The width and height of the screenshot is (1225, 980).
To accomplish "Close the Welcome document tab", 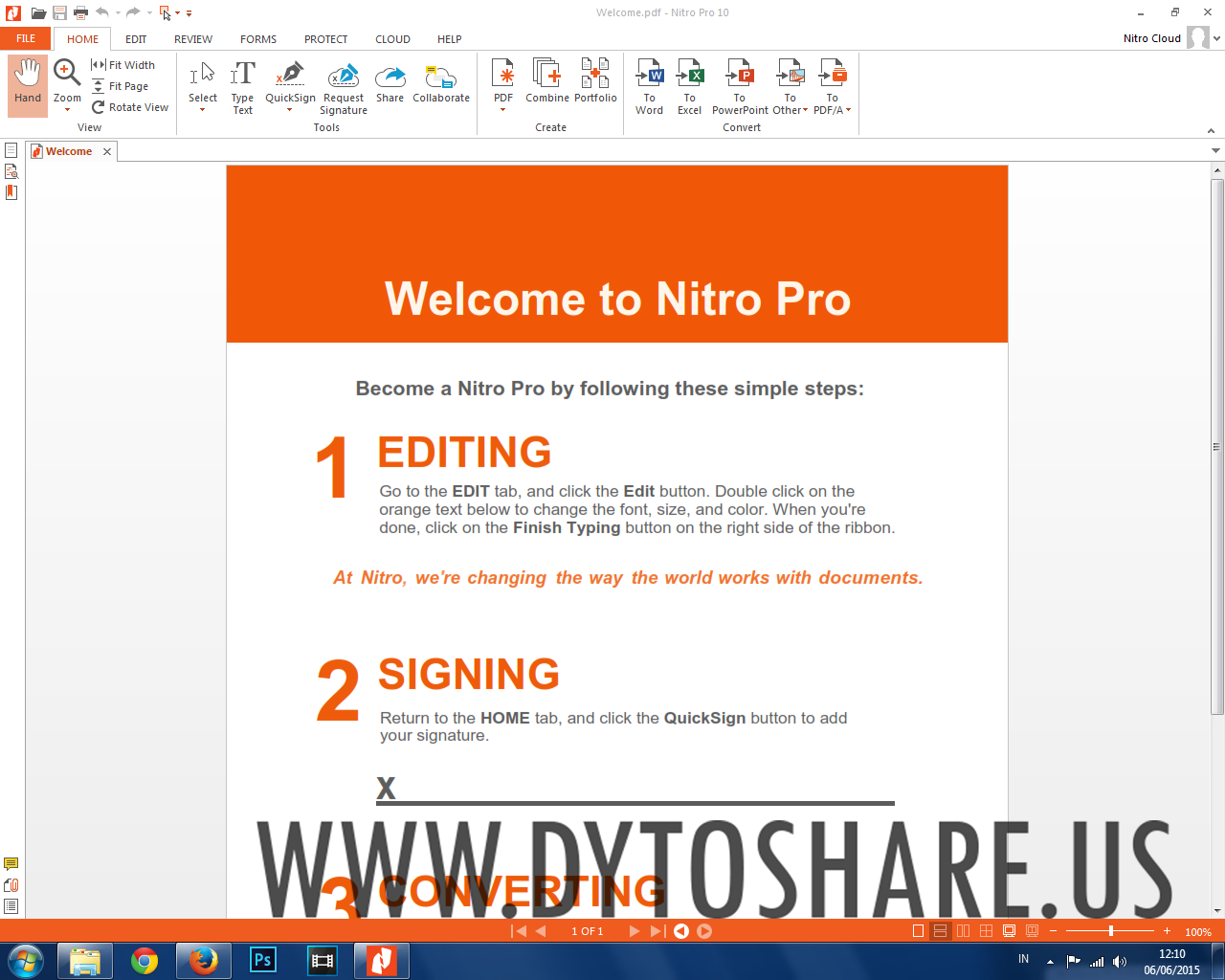I will tap(107, 151).
